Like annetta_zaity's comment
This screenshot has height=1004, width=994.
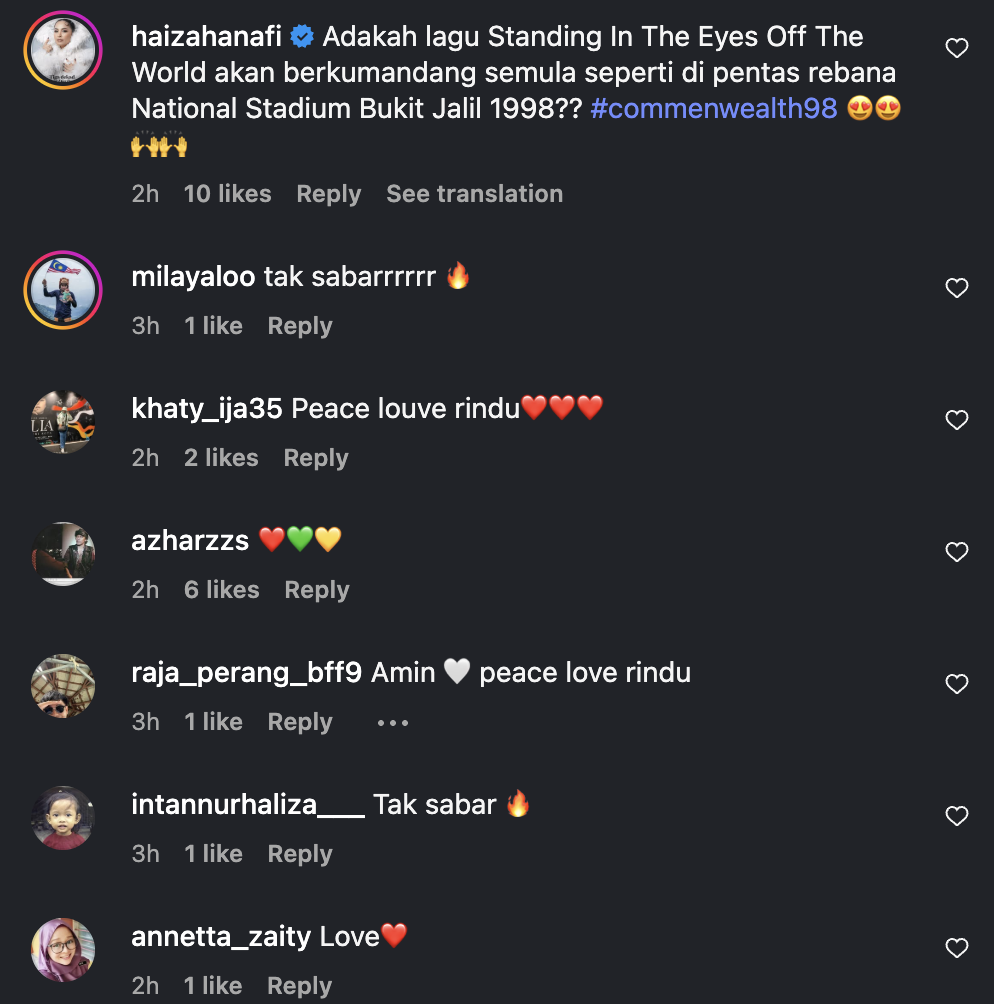pyautogui.click(x=957, y=948)
